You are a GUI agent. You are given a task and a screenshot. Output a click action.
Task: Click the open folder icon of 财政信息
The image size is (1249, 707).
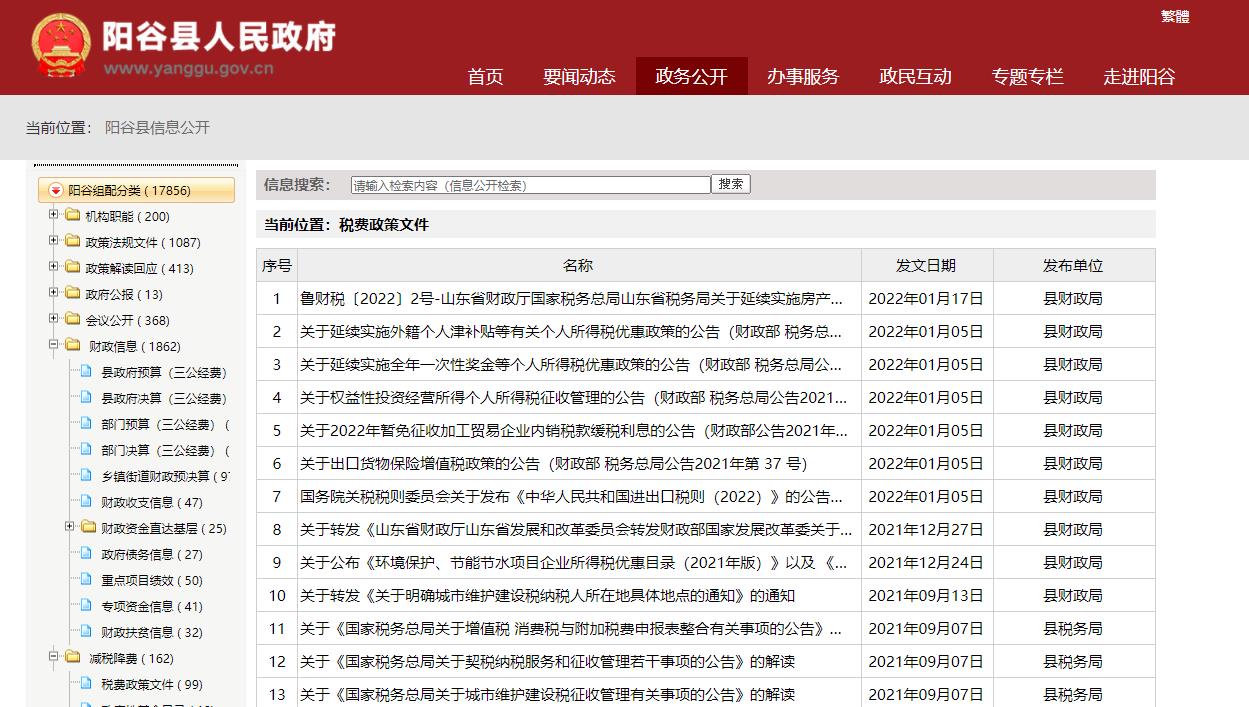tap(72, 345)
